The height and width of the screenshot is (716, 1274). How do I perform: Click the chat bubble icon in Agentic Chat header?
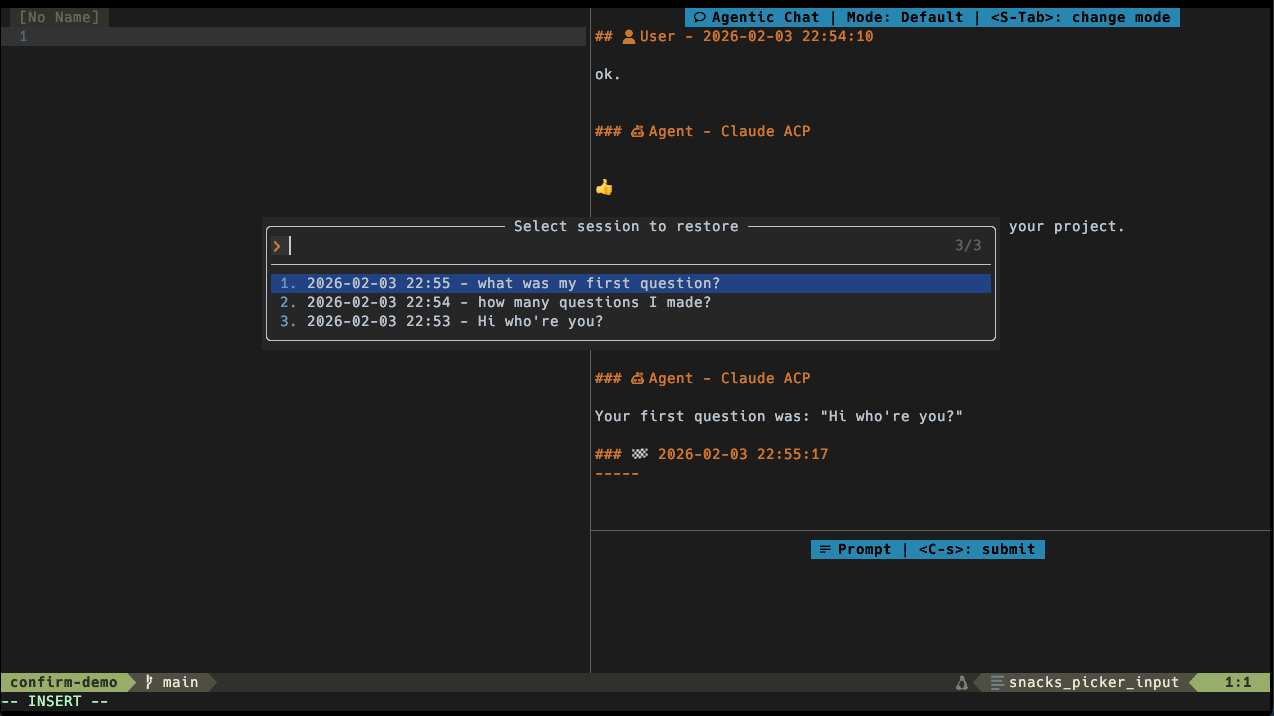[x=701, y=17]
